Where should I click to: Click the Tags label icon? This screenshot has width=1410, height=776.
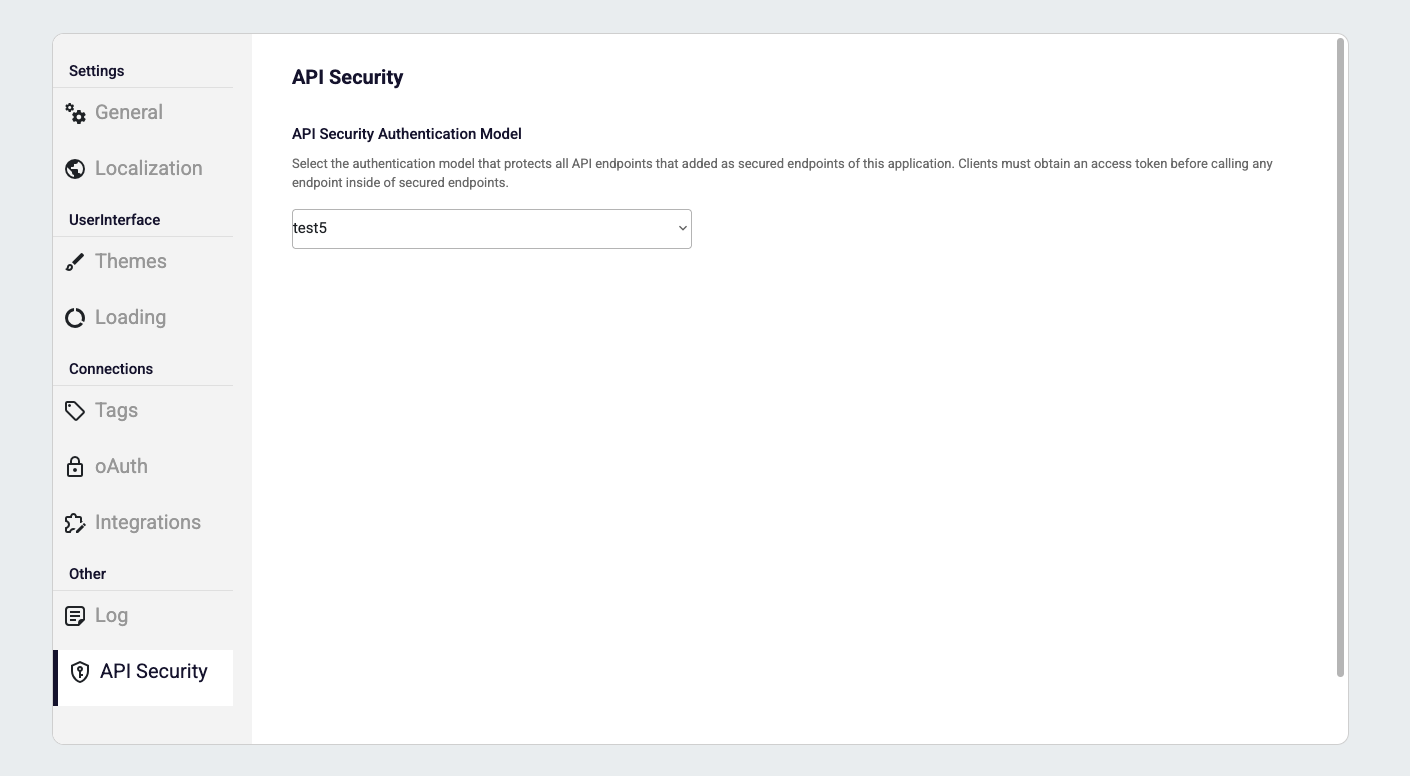point(75,411)
